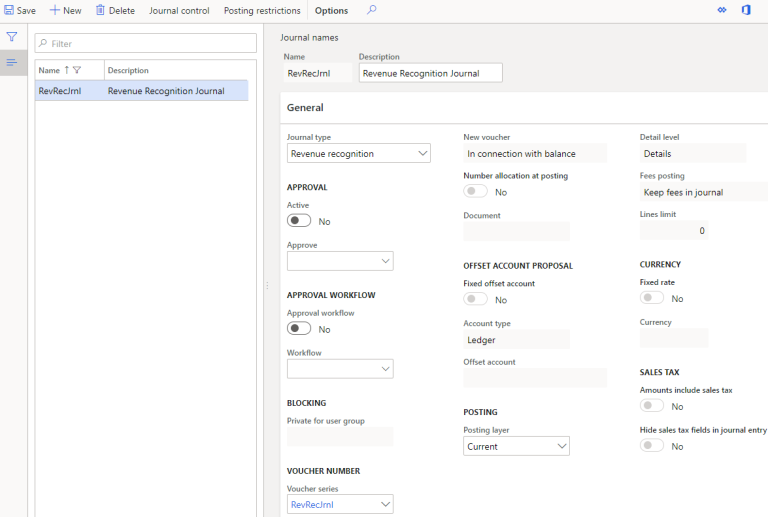This screenshot has height=517, width=768.
Task: Click Posting restrictions button
Action: (262, 10)
